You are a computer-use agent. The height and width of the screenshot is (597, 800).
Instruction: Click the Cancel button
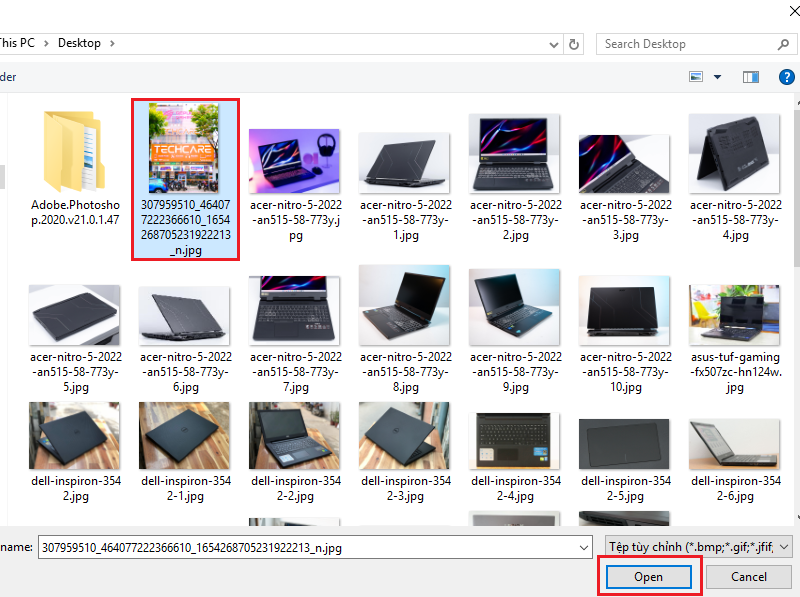(x=748, y=577)
